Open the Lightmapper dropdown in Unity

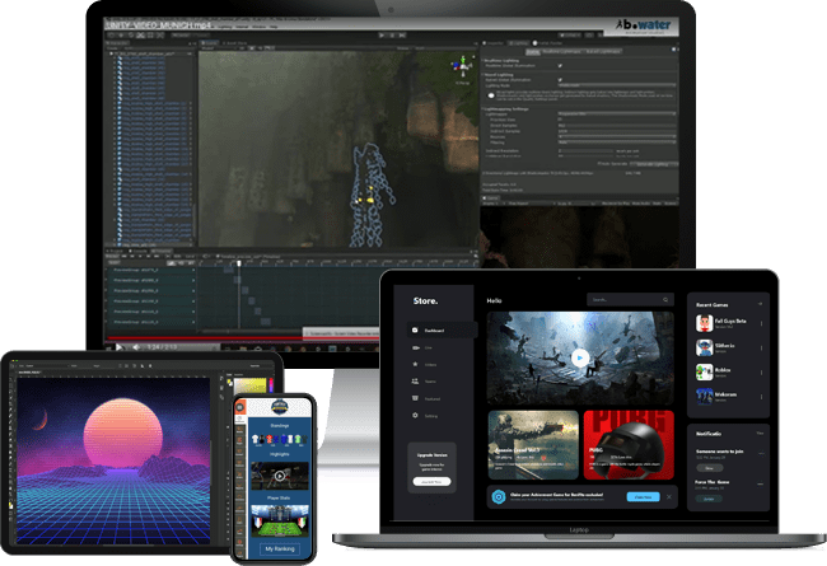point(617,114)
